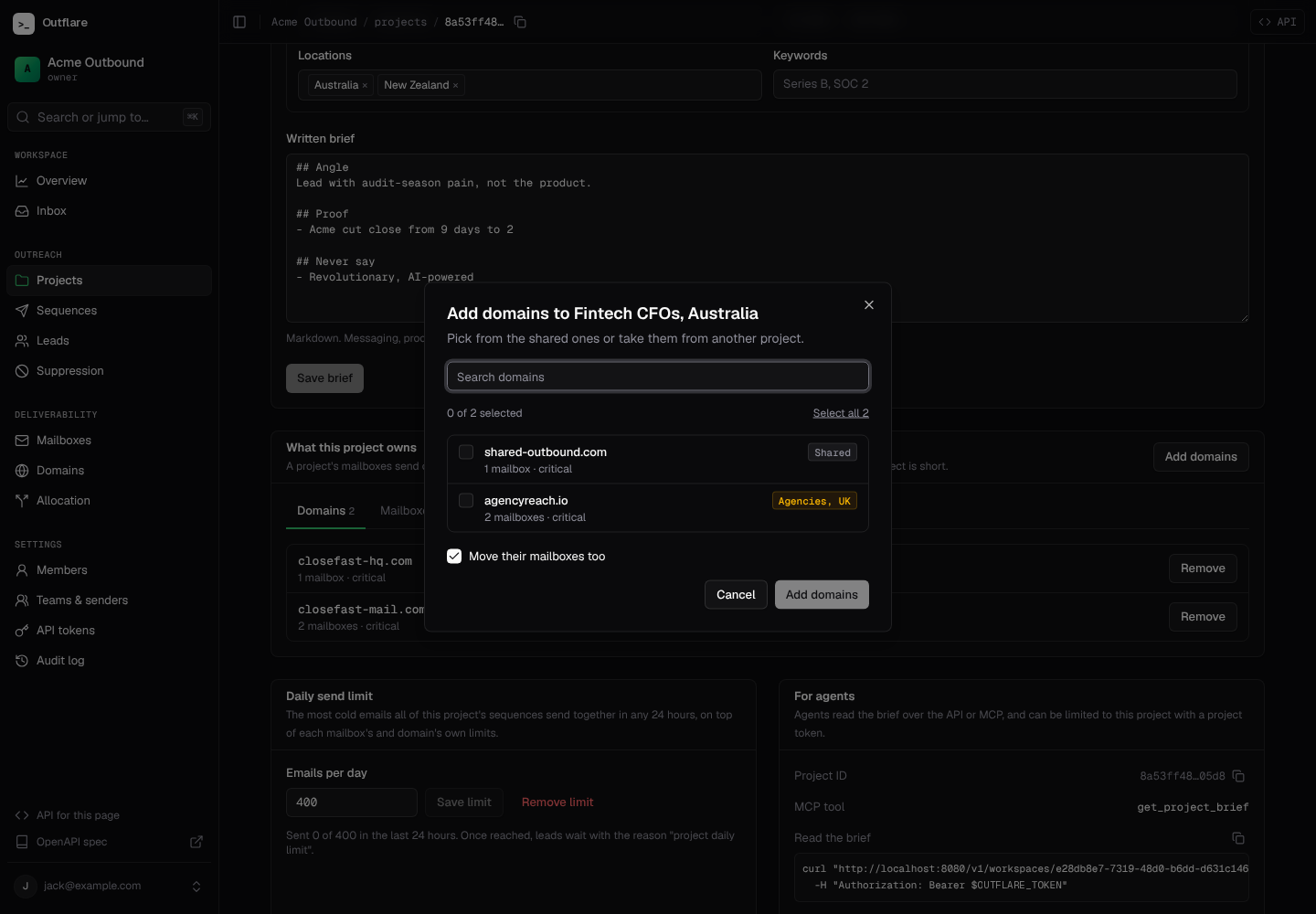Remove the Australia location tag
1316x914 pixels.
tap(365, 86)
